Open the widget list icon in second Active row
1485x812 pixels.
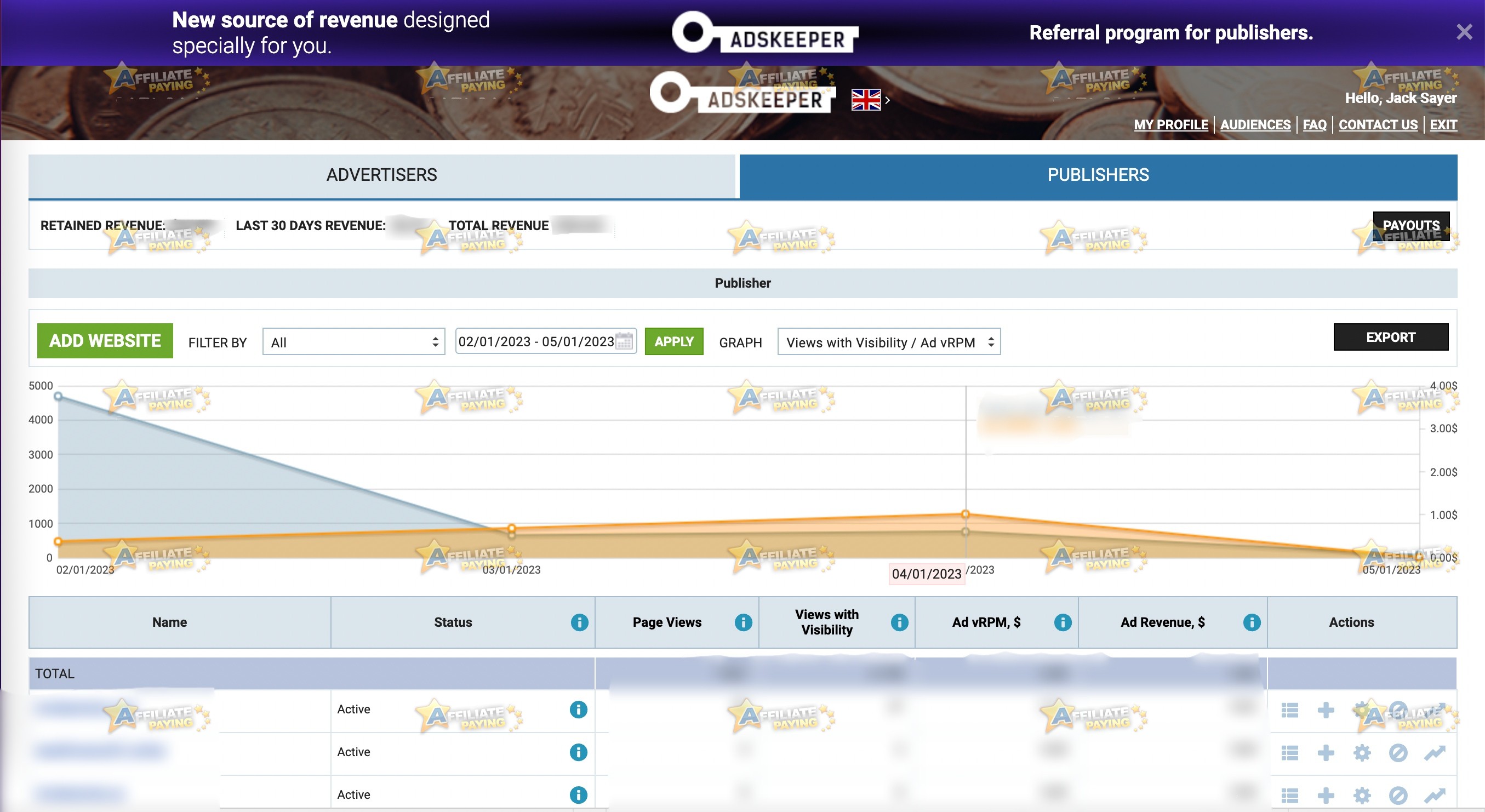pos(1289,753)
